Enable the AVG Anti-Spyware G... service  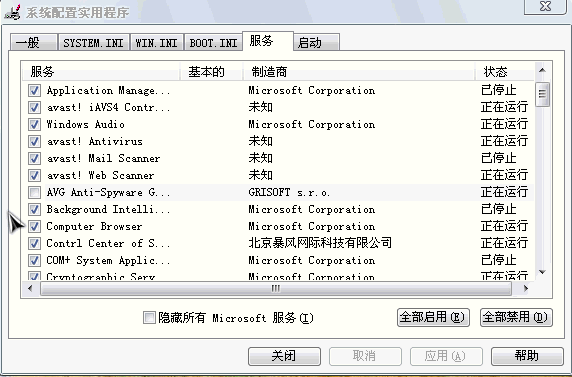click(34, 192)
